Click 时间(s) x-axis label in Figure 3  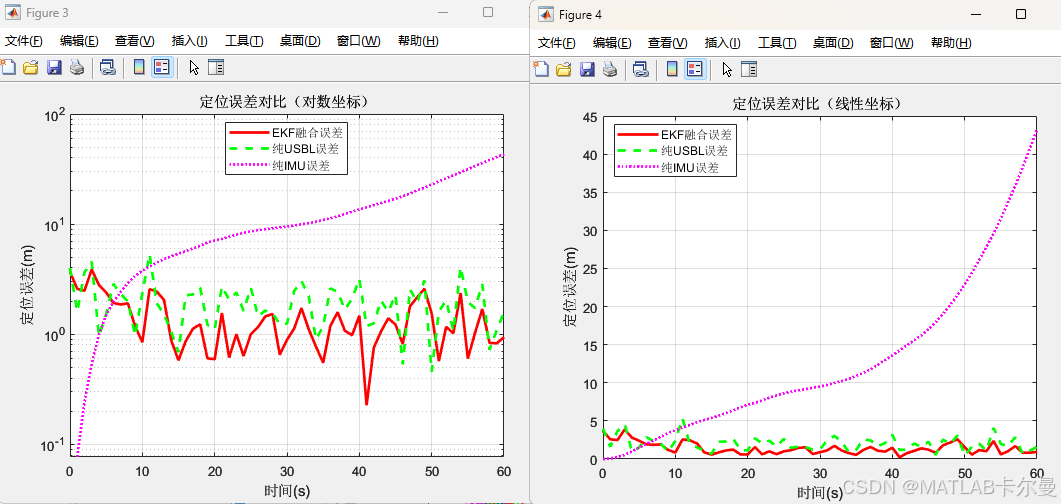pos(286,490)
